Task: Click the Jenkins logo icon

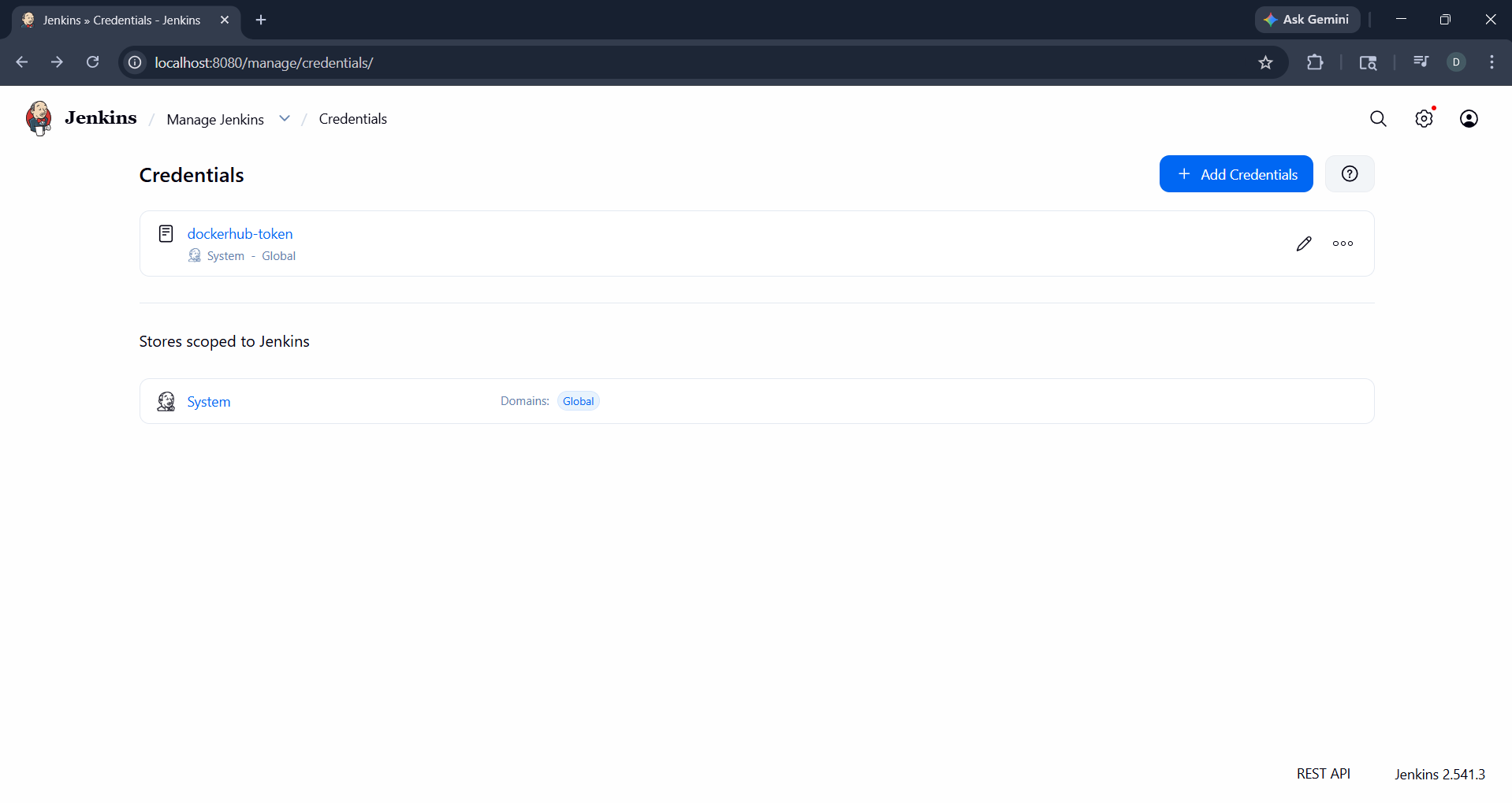Action: click(x=38, y=118)
